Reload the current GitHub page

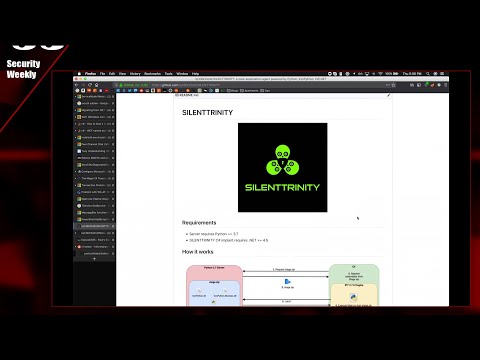90,85
